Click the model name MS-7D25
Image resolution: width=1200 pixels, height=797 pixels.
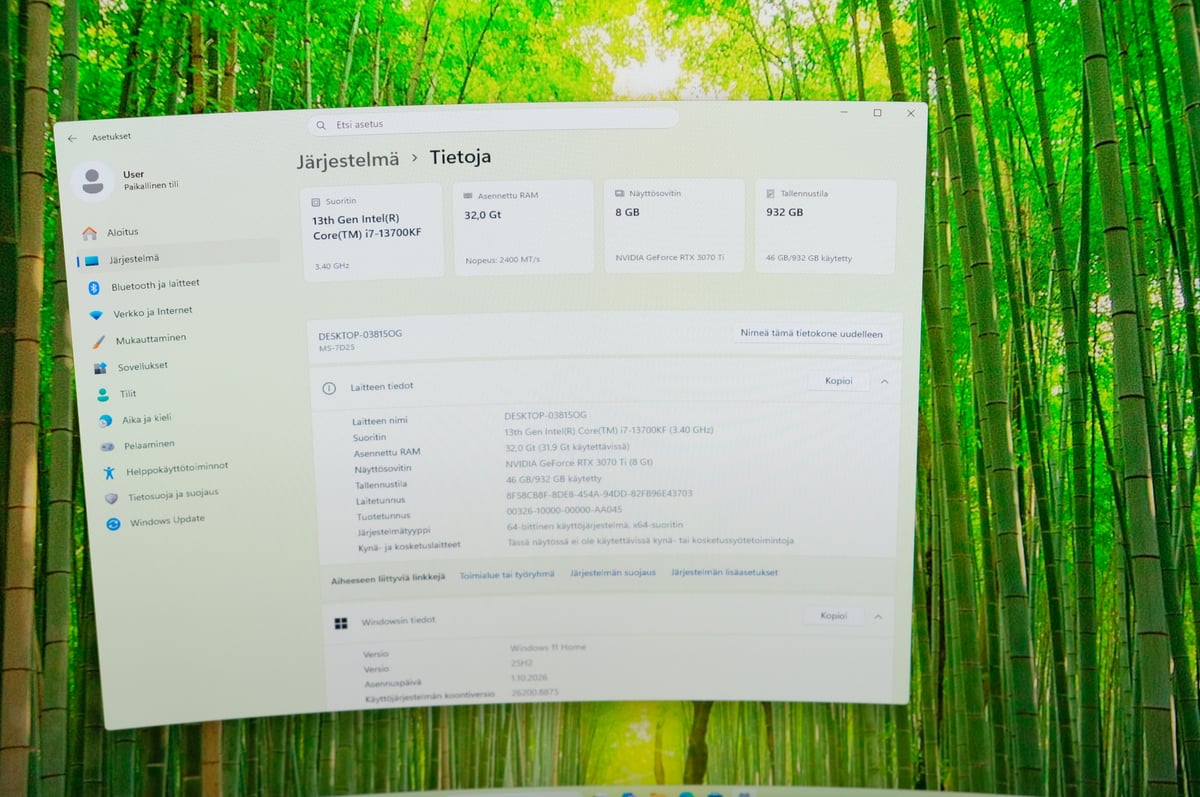click(338, 348)
